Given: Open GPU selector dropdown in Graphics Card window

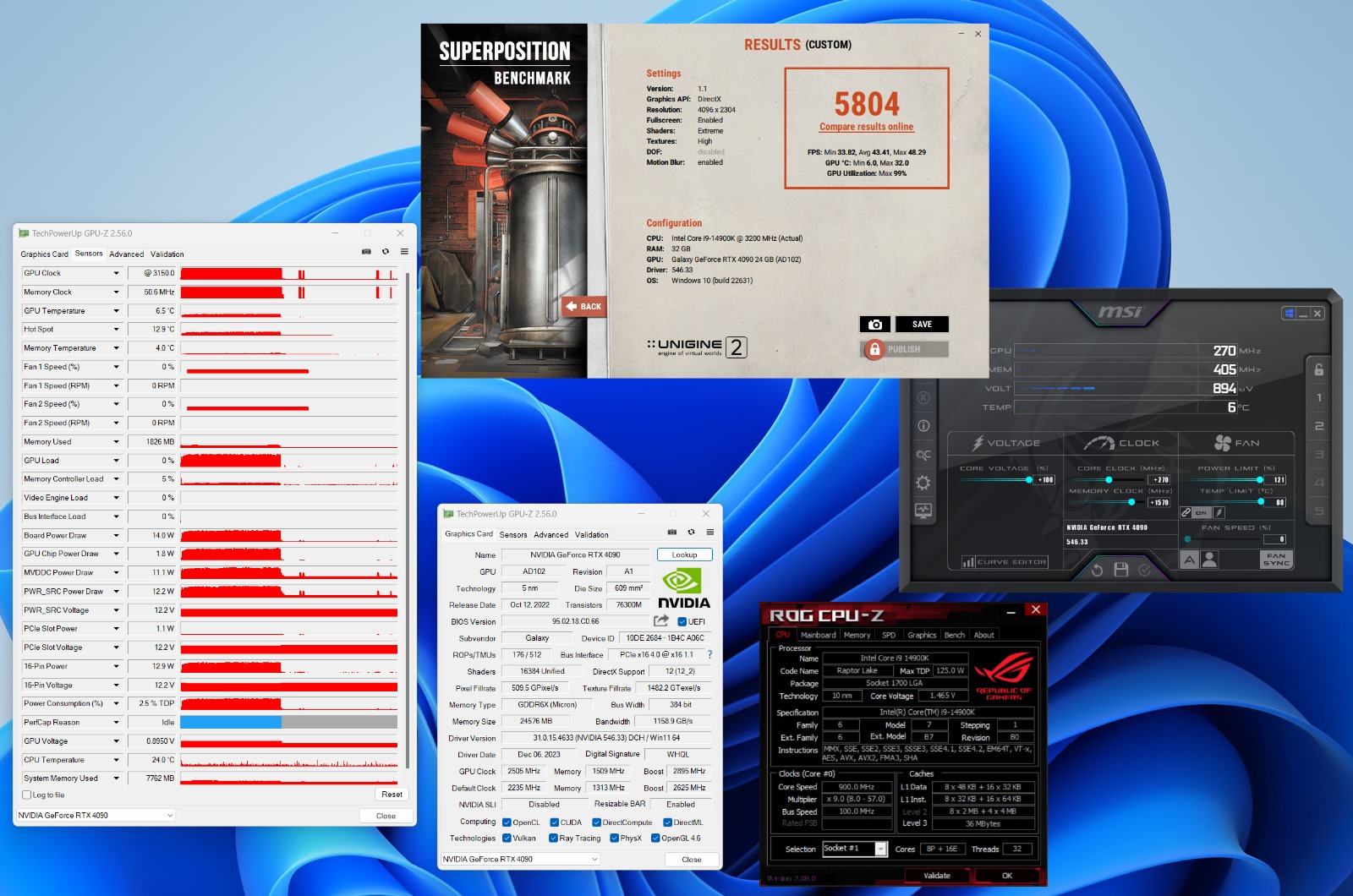Looking at the screenshot, I should tap(520, 860).
